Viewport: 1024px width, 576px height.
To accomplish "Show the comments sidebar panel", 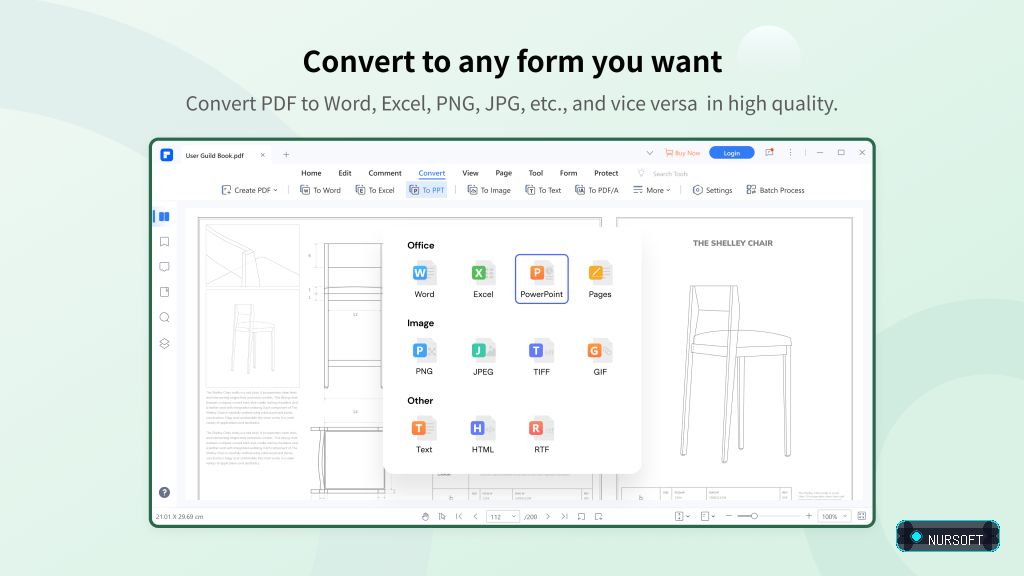I will point(165,266).
